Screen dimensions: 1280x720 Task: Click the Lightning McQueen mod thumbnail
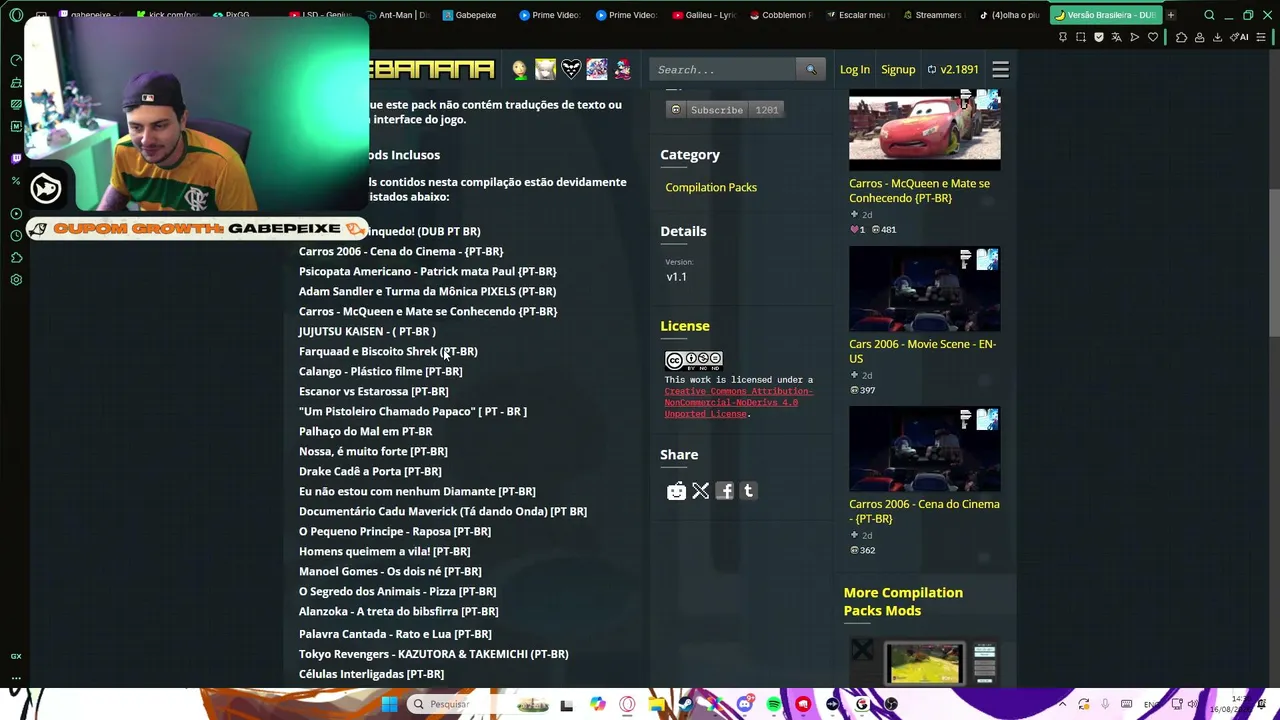[x=924, y=129]
